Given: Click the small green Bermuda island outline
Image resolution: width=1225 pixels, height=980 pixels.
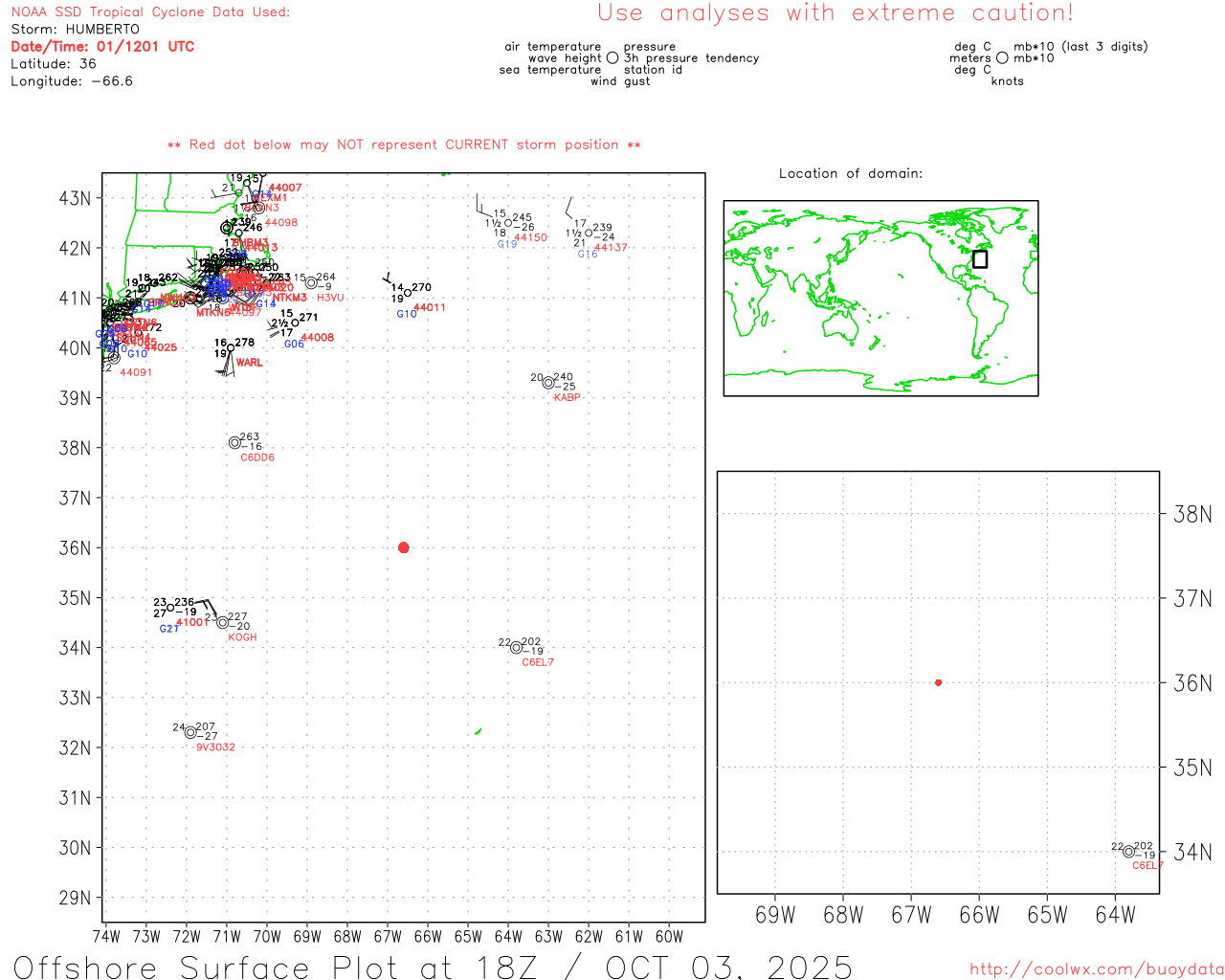Looking at the screenshot, I should [478, 731].
